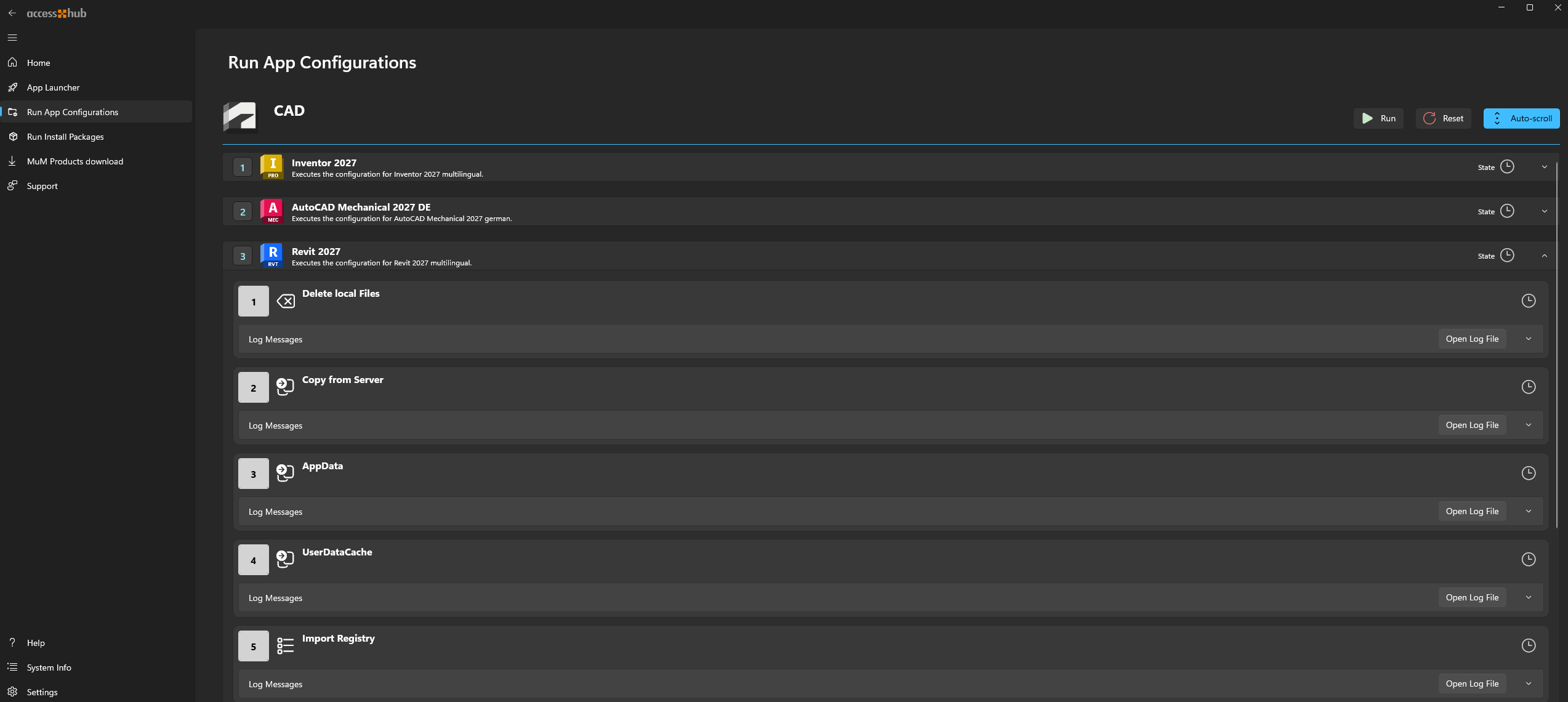Click the clock status icon for Copy from Server

pos(1529,387)
